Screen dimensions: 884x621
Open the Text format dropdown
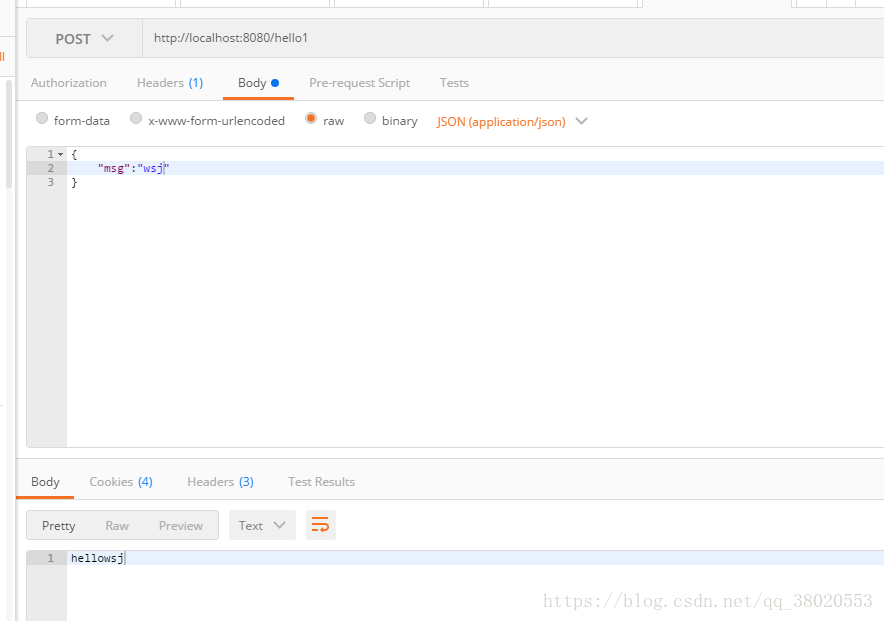tap(262, 525)
